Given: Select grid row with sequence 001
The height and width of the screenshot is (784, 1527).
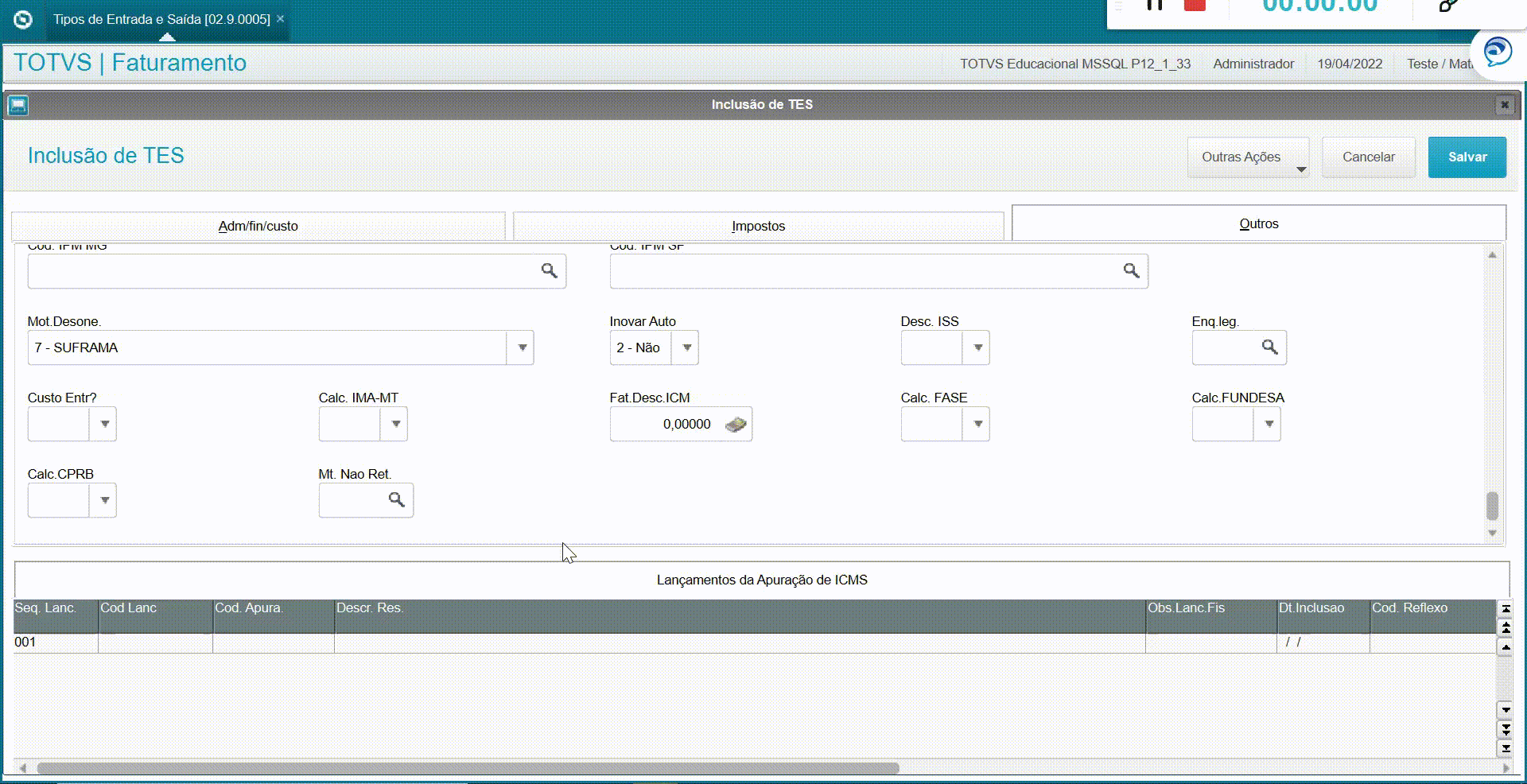Looking at the screenshot, I should click(754, 642).
